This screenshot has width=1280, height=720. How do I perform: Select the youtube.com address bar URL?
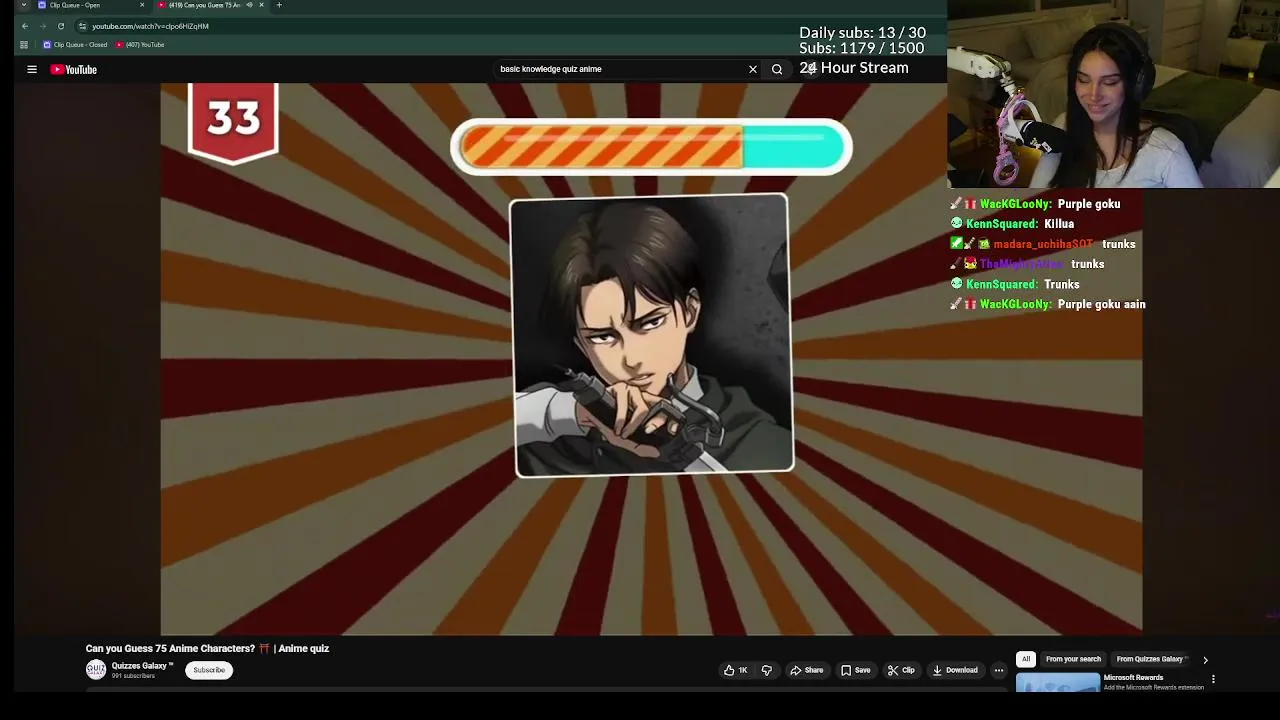[150, 26]
